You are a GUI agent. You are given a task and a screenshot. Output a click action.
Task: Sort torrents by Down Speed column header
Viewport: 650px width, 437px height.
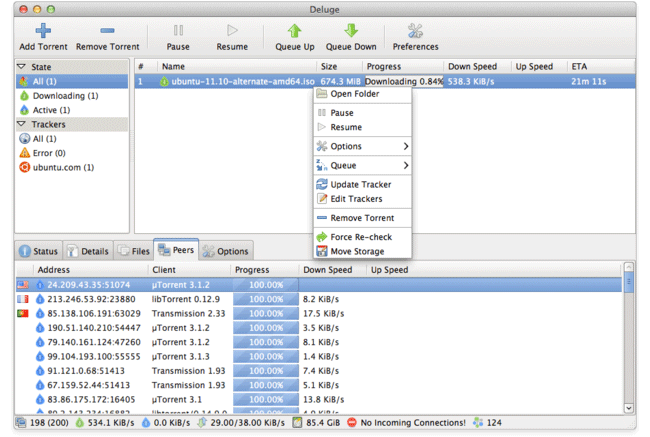pos(477,66)
